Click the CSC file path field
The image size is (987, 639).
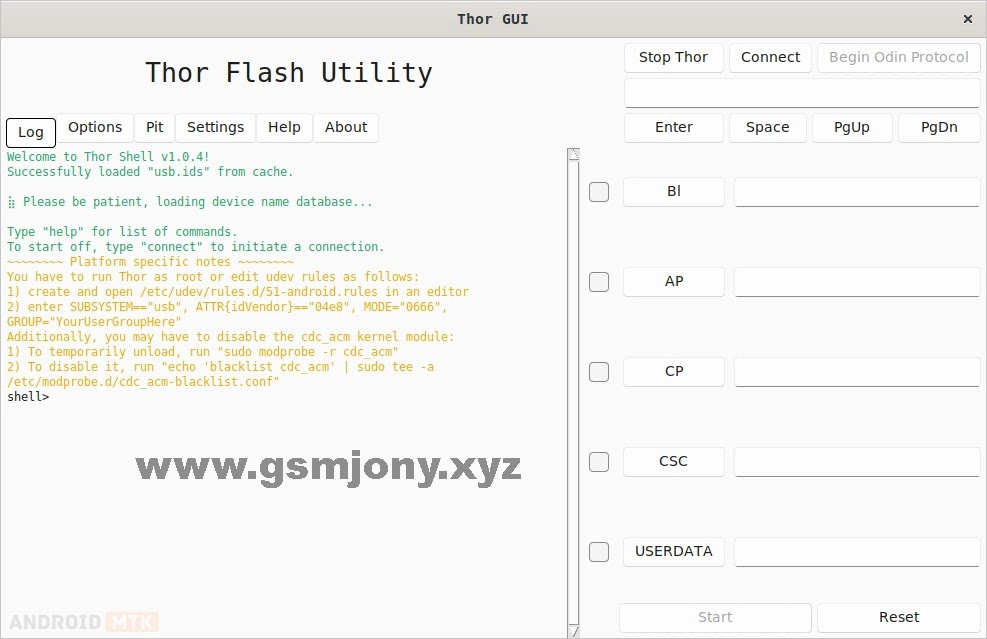click(857, 462)
